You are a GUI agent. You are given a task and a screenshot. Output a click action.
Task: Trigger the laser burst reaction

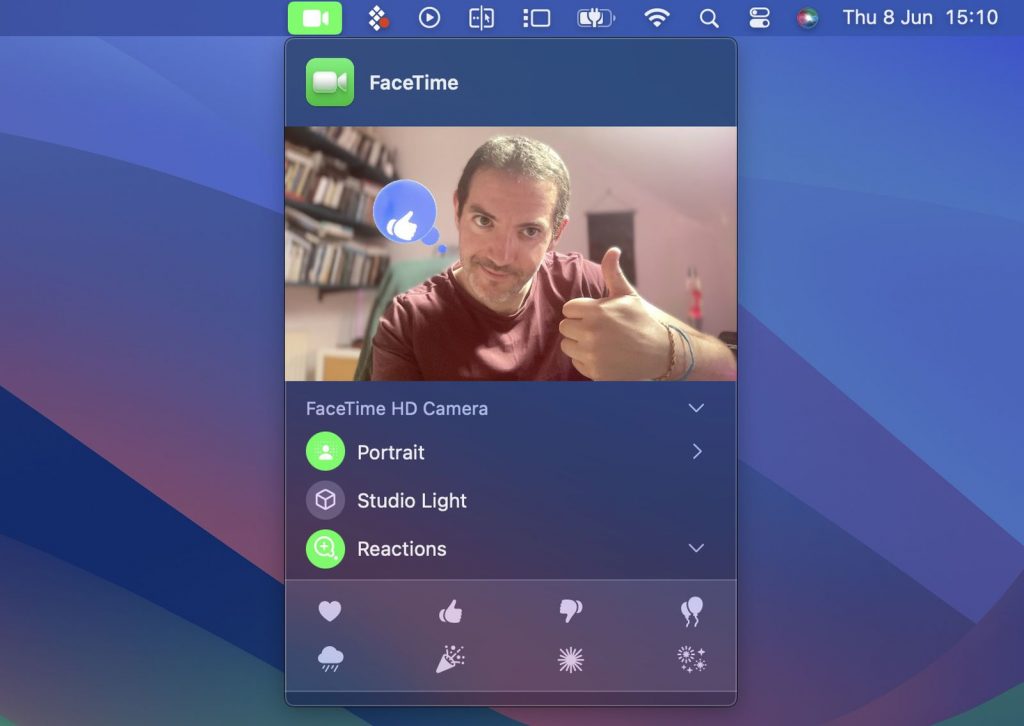570,658
